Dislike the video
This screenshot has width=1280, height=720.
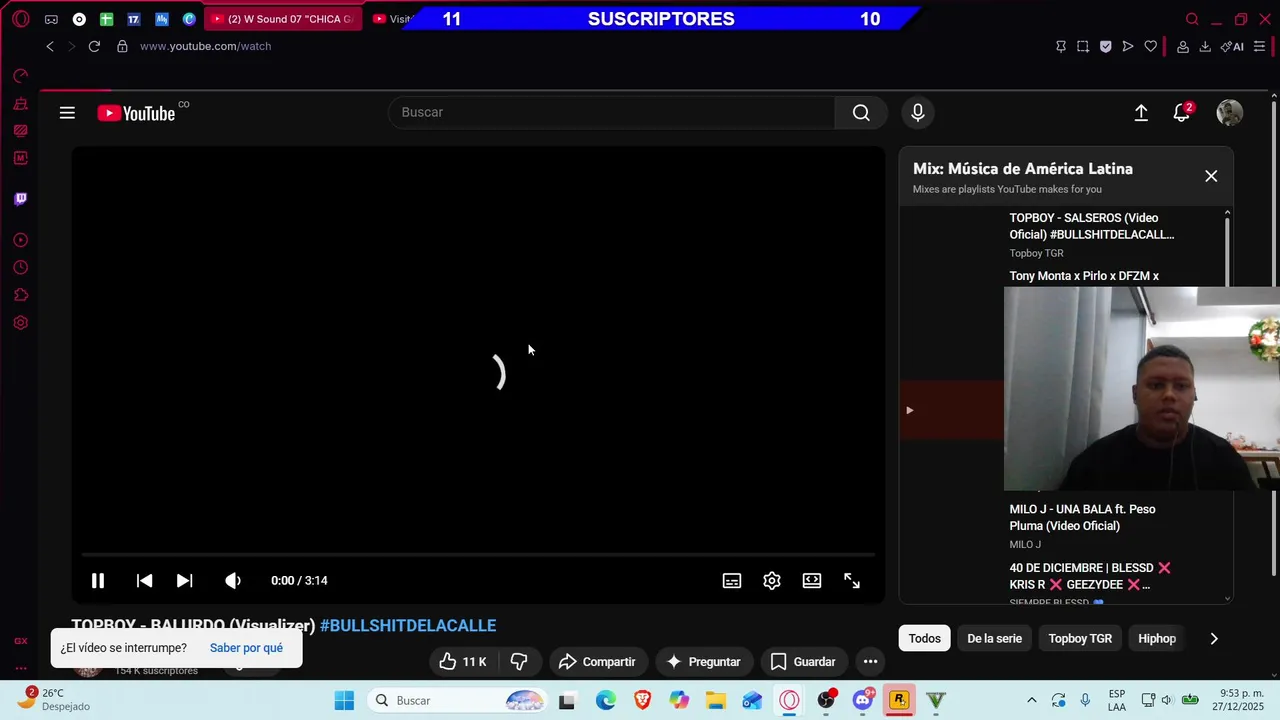point(519,662)
